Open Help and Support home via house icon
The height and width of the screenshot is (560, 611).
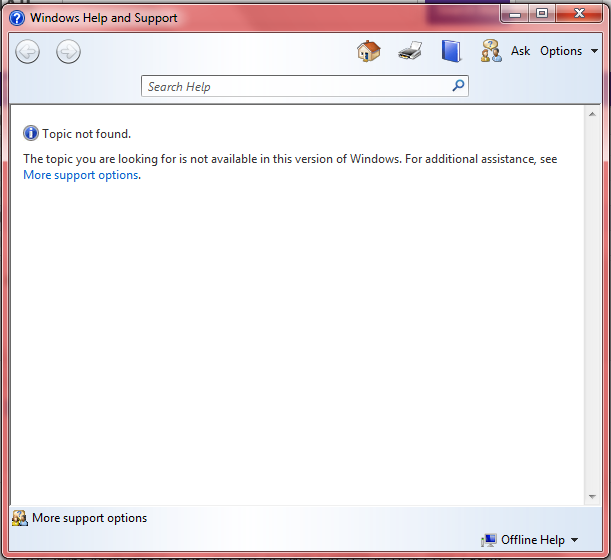click(368, 51)
